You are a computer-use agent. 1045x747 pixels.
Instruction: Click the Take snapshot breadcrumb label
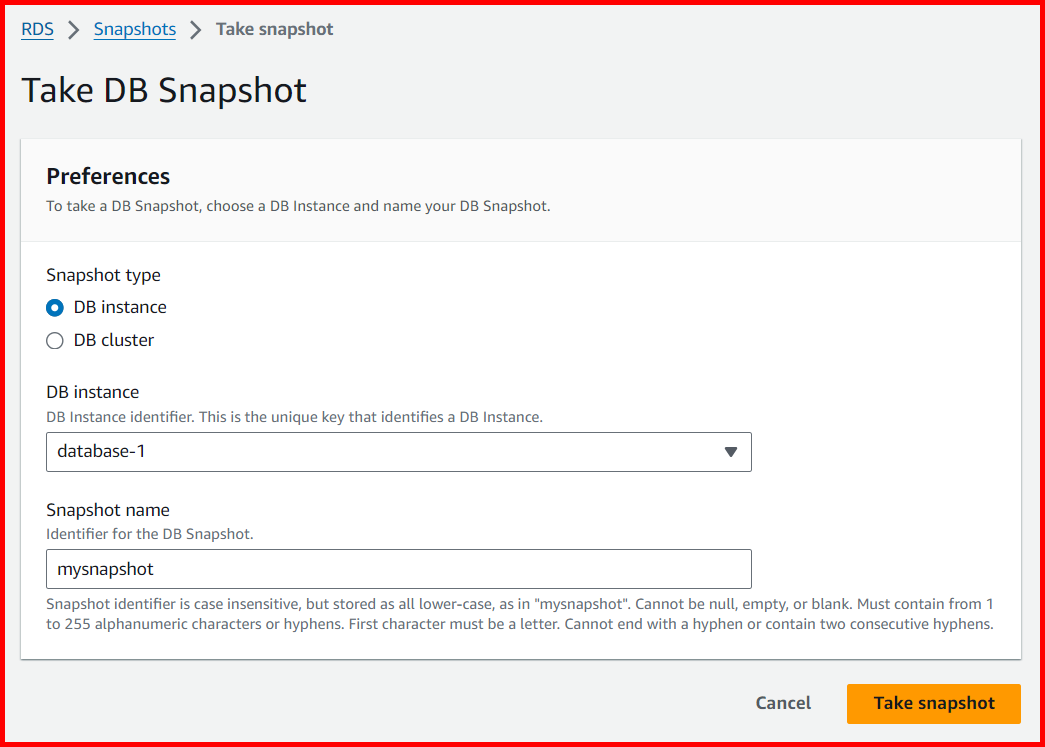pos(274,29)
